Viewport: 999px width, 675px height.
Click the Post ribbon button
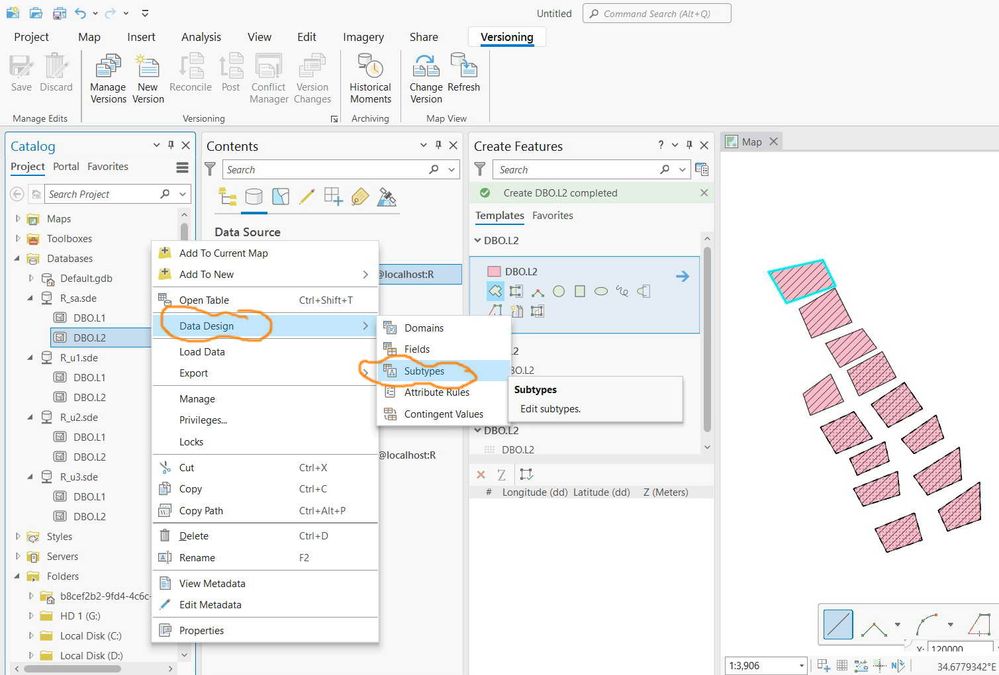coord(231,73)
